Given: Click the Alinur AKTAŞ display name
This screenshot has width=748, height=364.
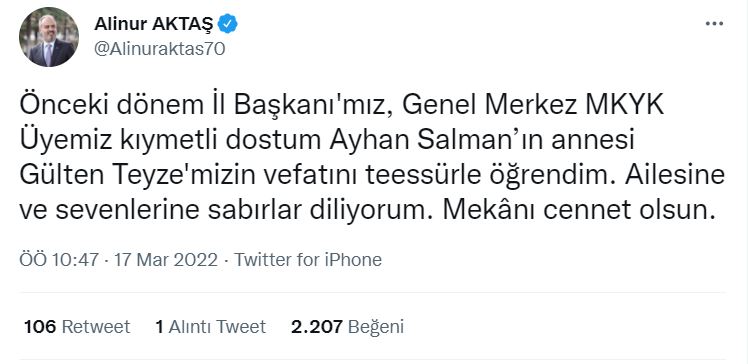Looking at the screenshot, I should pyautogui.click(x=154, y=24).
